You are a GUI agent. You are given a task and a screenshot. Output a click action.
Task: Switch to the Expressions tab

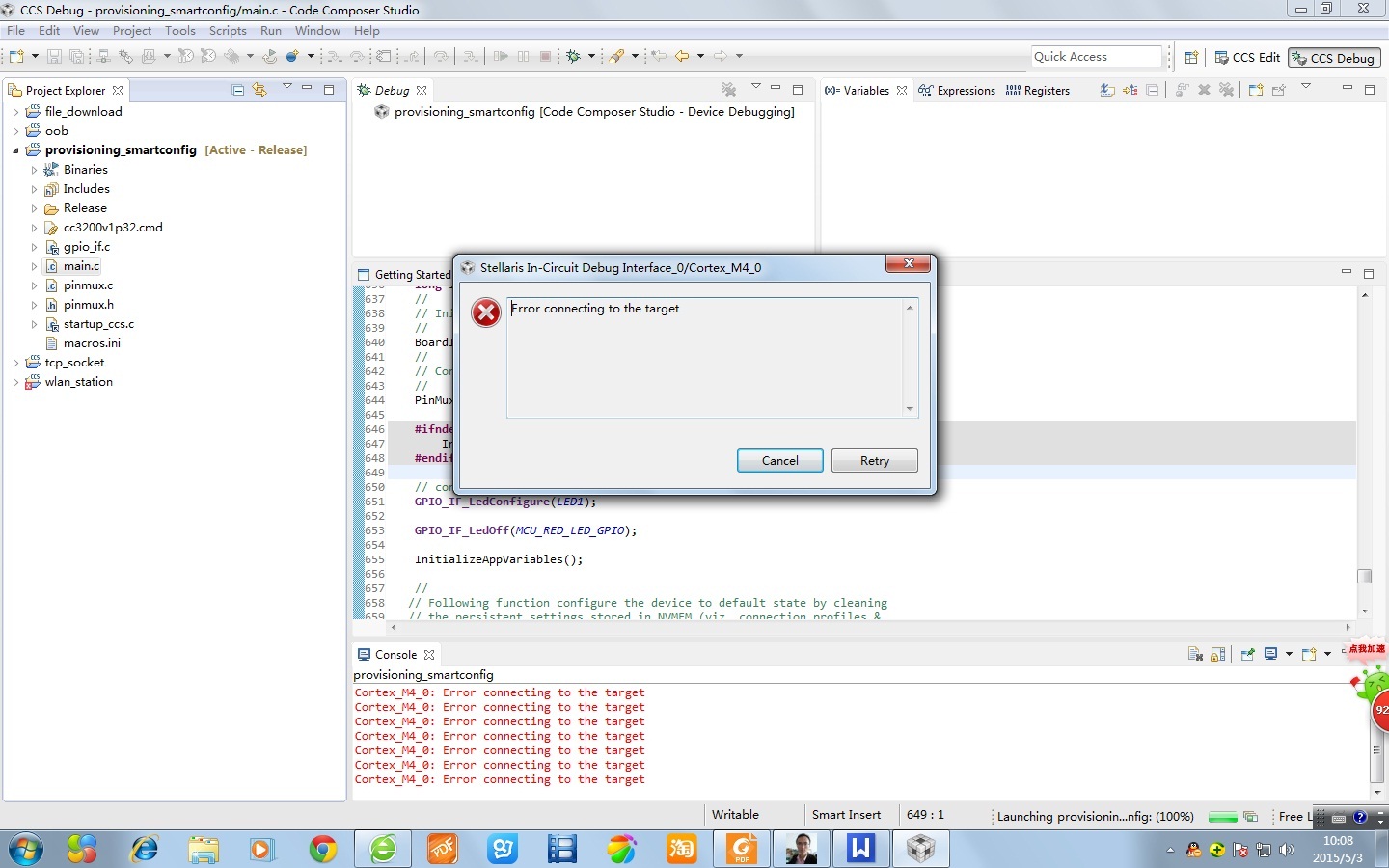pos(957,91)
